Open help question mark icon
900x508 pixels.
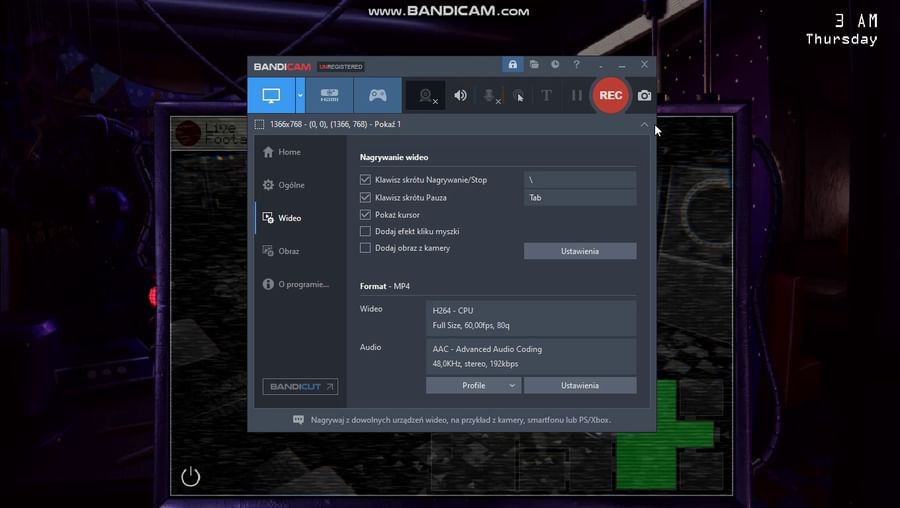[x=576, y=64]
